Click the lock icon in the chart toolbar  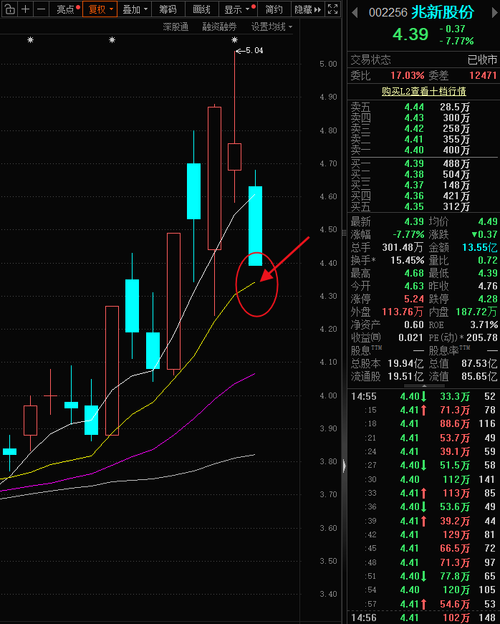click(9, 9)
